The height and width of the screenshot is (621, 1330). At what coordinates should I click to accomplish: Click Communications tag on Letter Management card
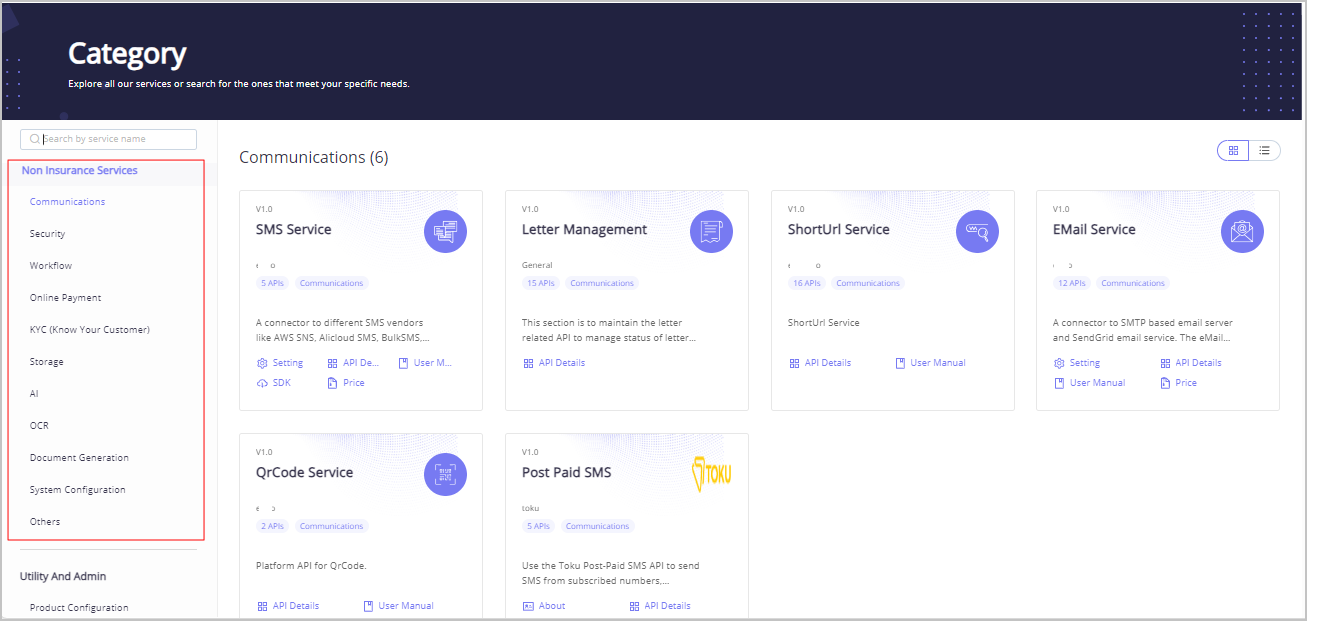point(602,284)
